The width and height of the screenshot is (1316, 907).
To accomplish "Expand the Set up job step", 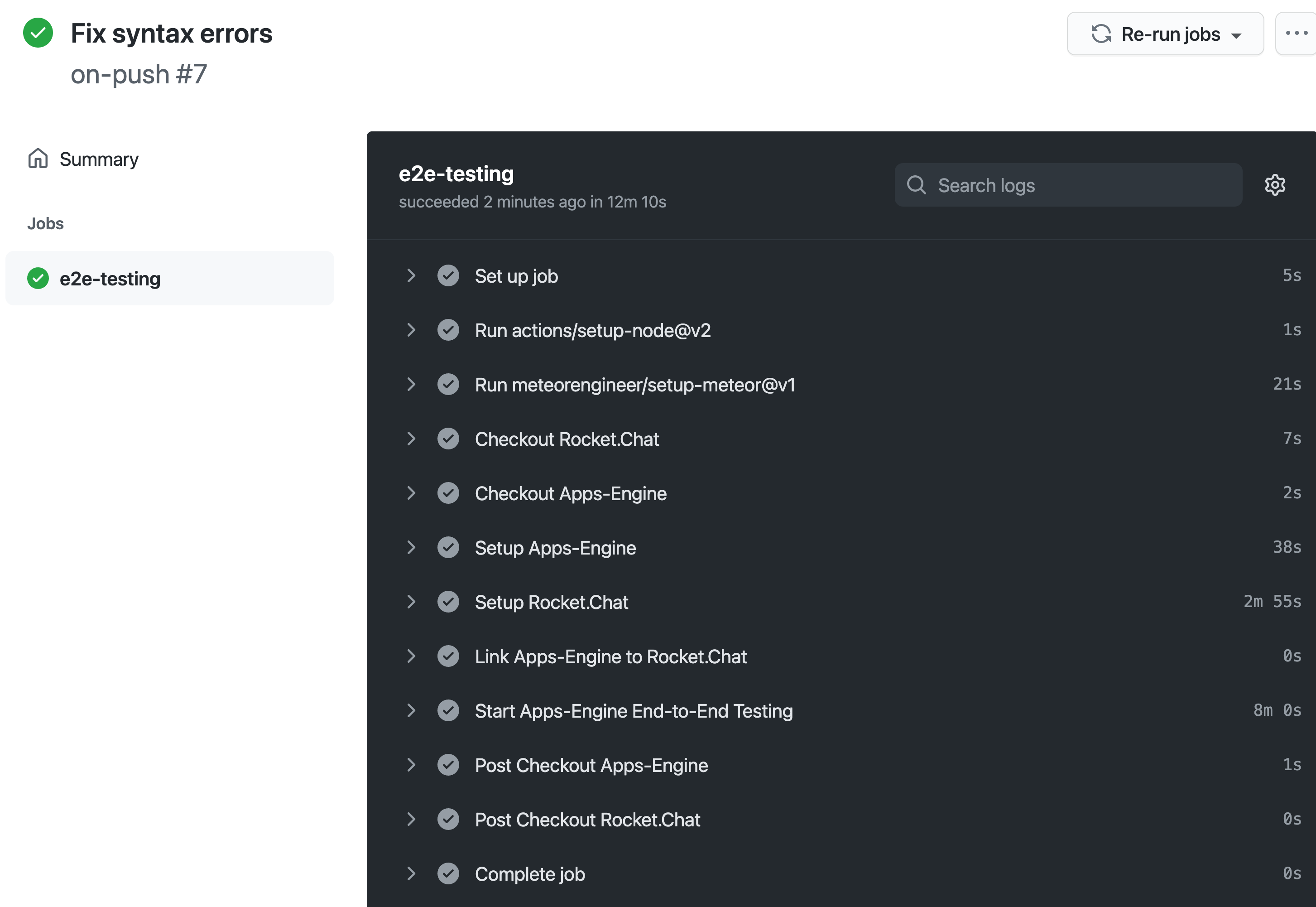I will pyautogui.click(x=411, y=275).
